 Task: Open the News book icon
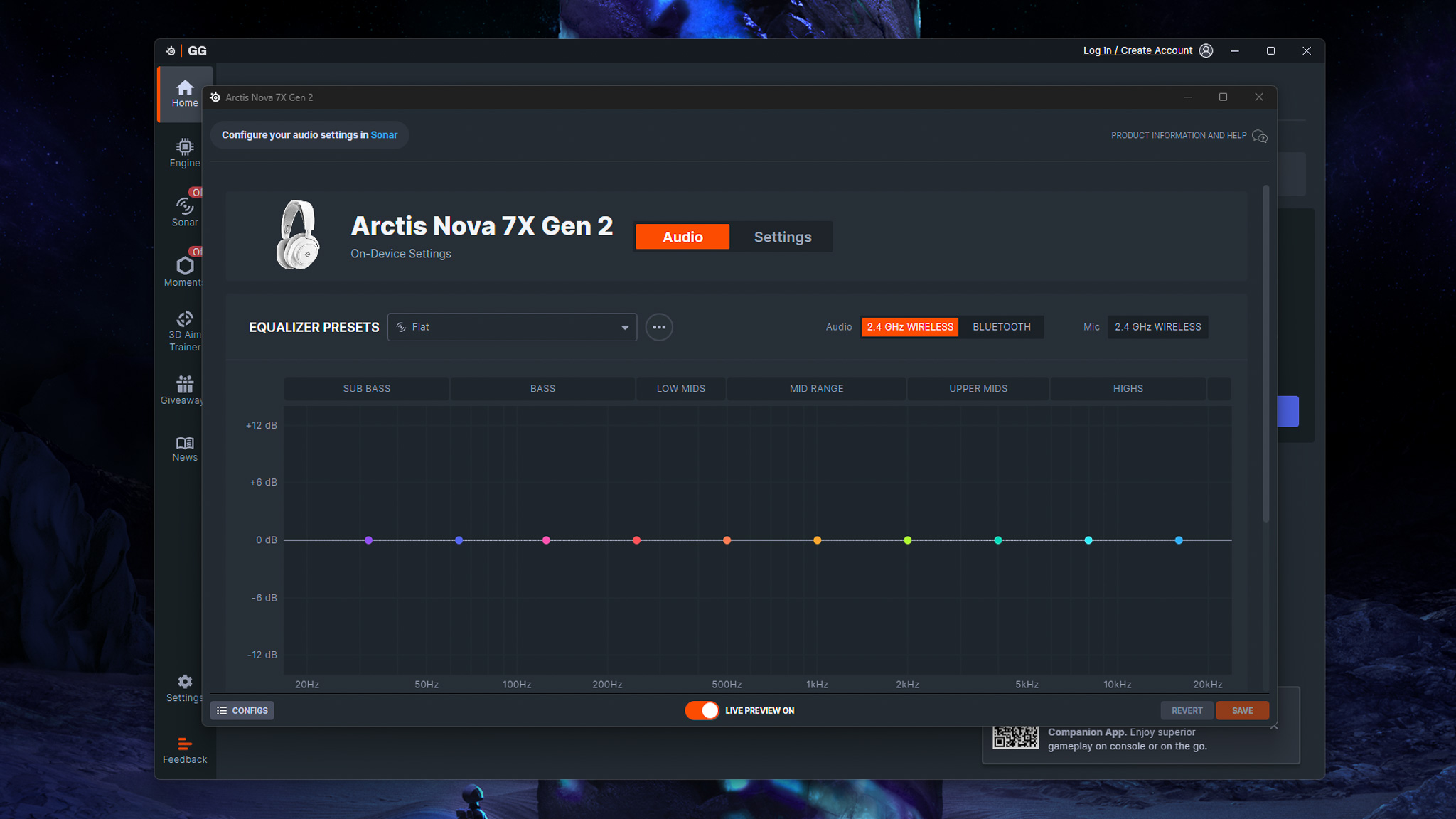pos(184,443)
